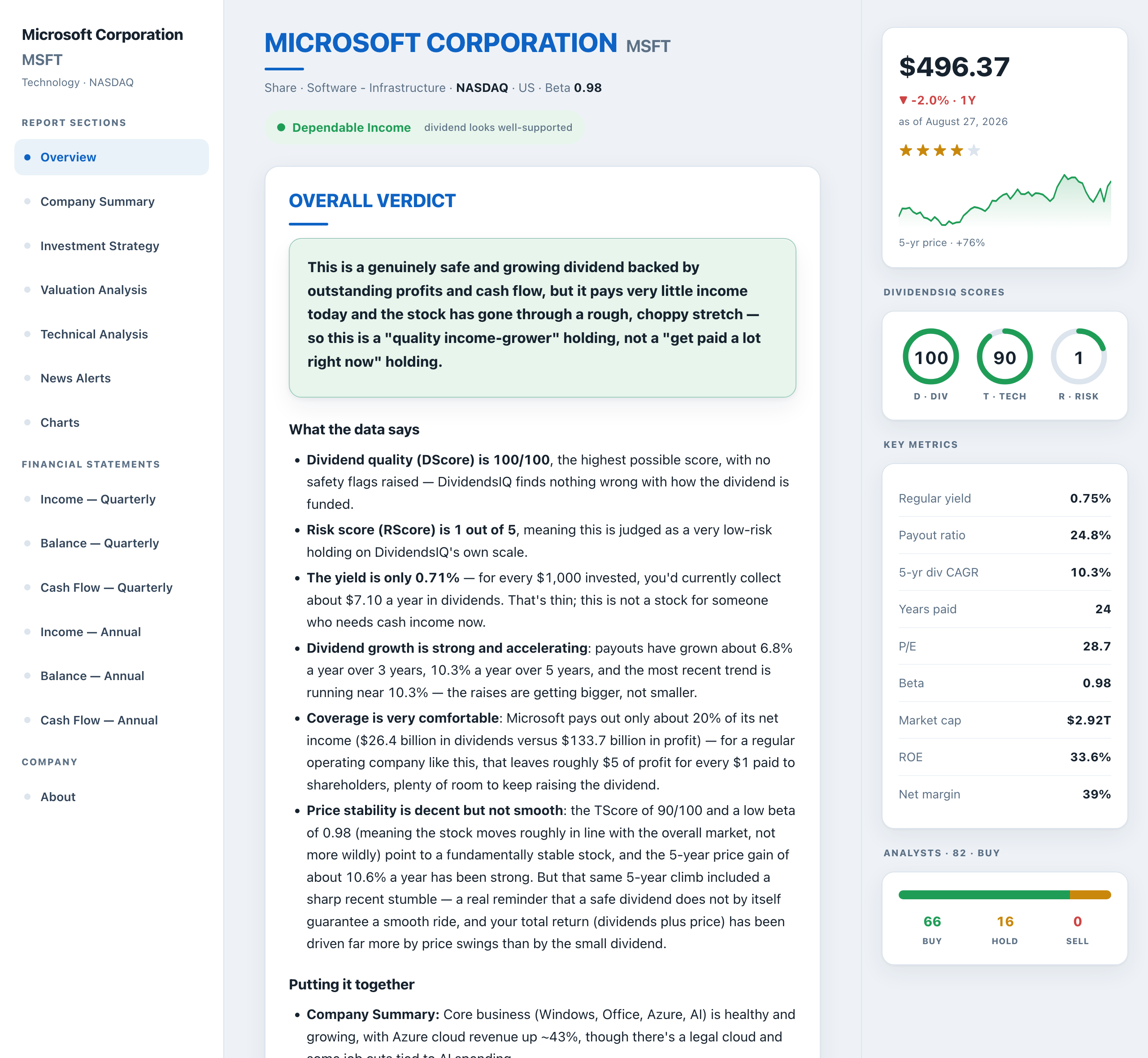
Task: Open Cash Flow — Quarterly statement
Action: (112, 587)
